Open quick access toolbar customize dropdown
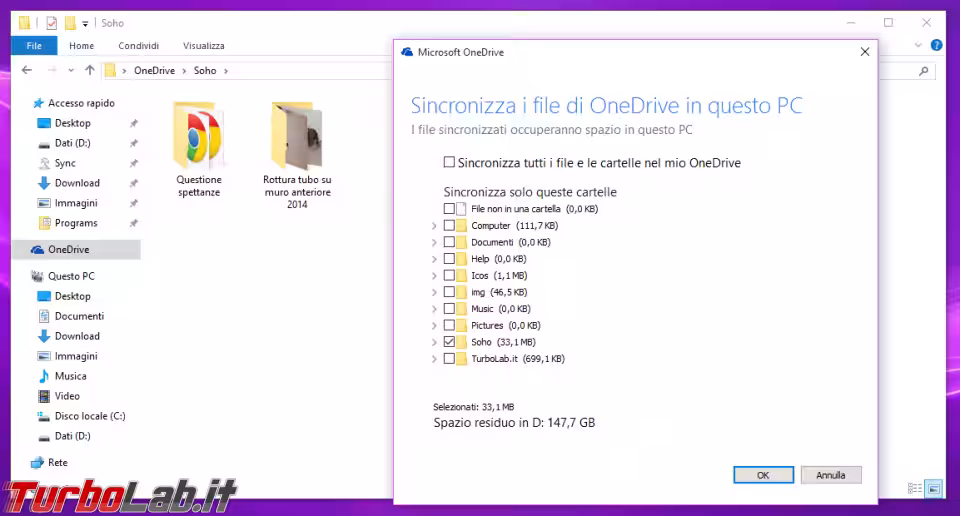This screenshot has width=960, height=516. pyautogui.click(x=85, y=24)
